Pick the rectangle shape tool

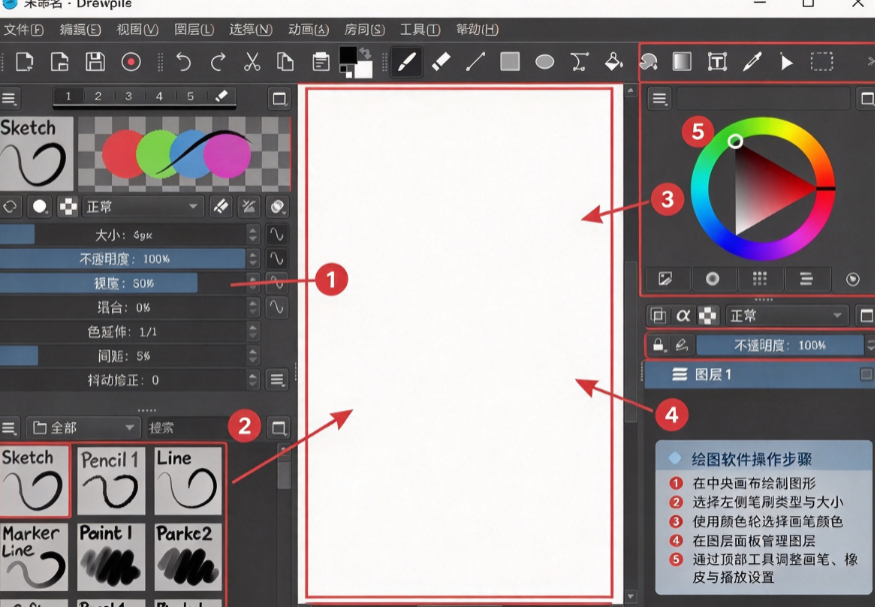pyautogui.click(x=510, y=61)
